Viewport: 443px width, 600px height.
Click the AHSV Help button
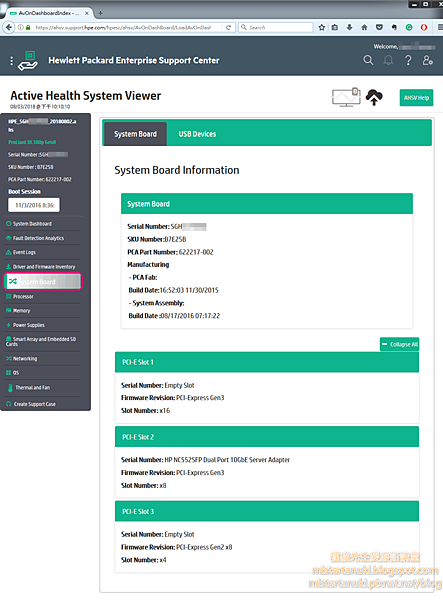click(416, 98)
